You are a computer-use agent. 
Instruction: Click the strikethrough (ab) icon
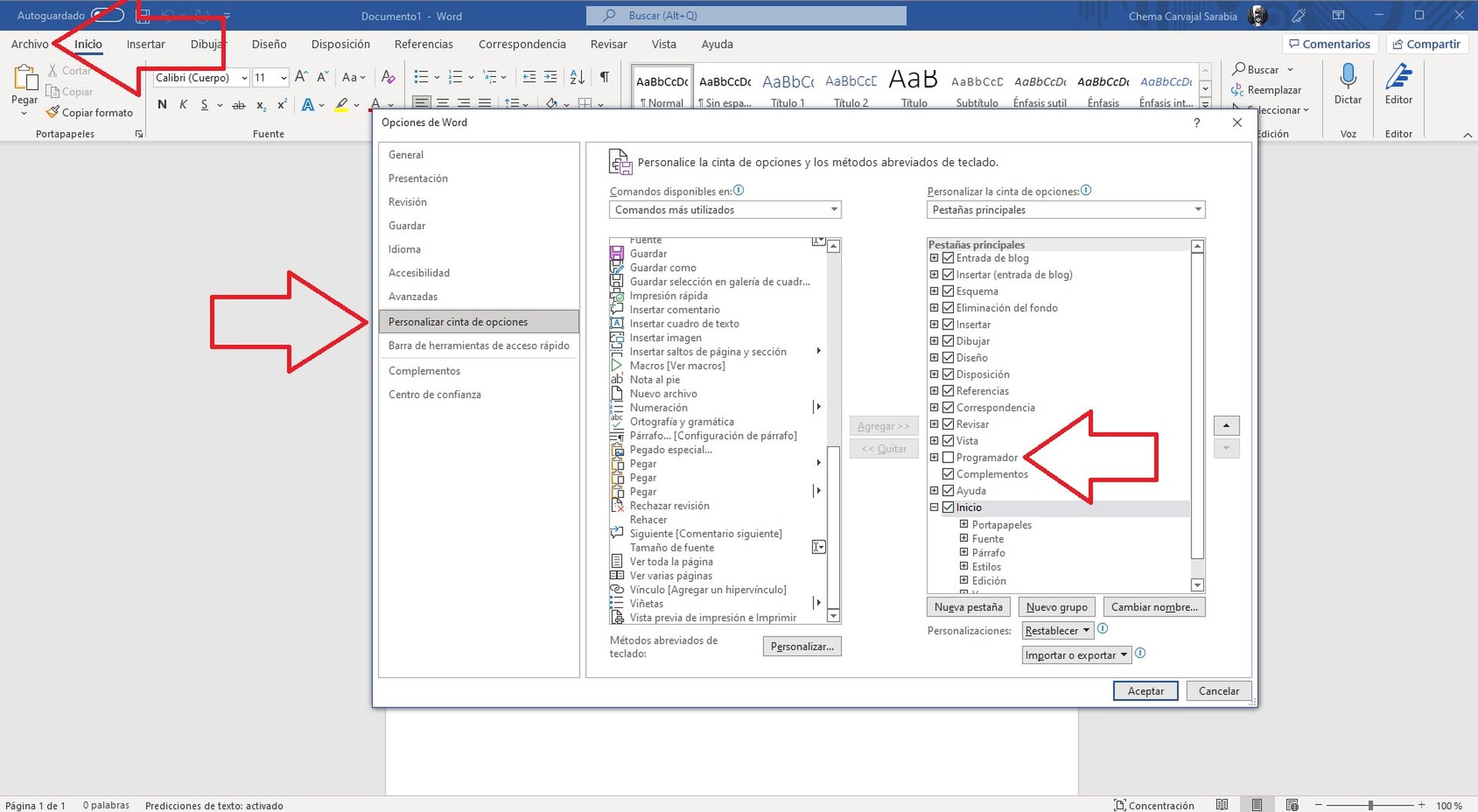239,105
